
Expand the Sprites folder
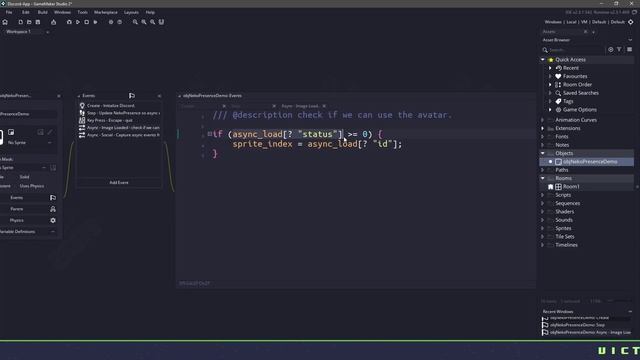[x=543, y=228]
